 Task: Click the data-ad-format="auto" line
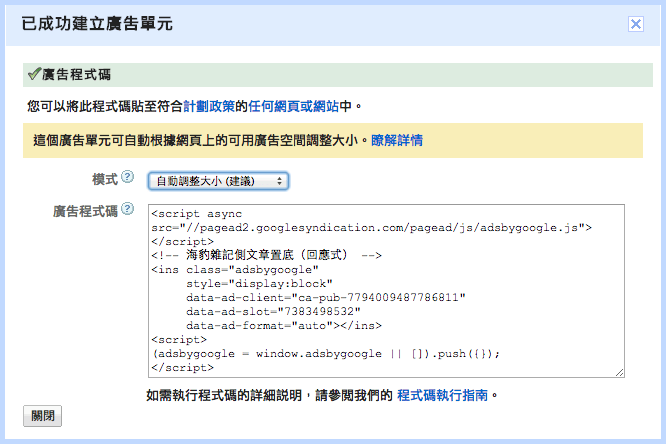(284, 325)
